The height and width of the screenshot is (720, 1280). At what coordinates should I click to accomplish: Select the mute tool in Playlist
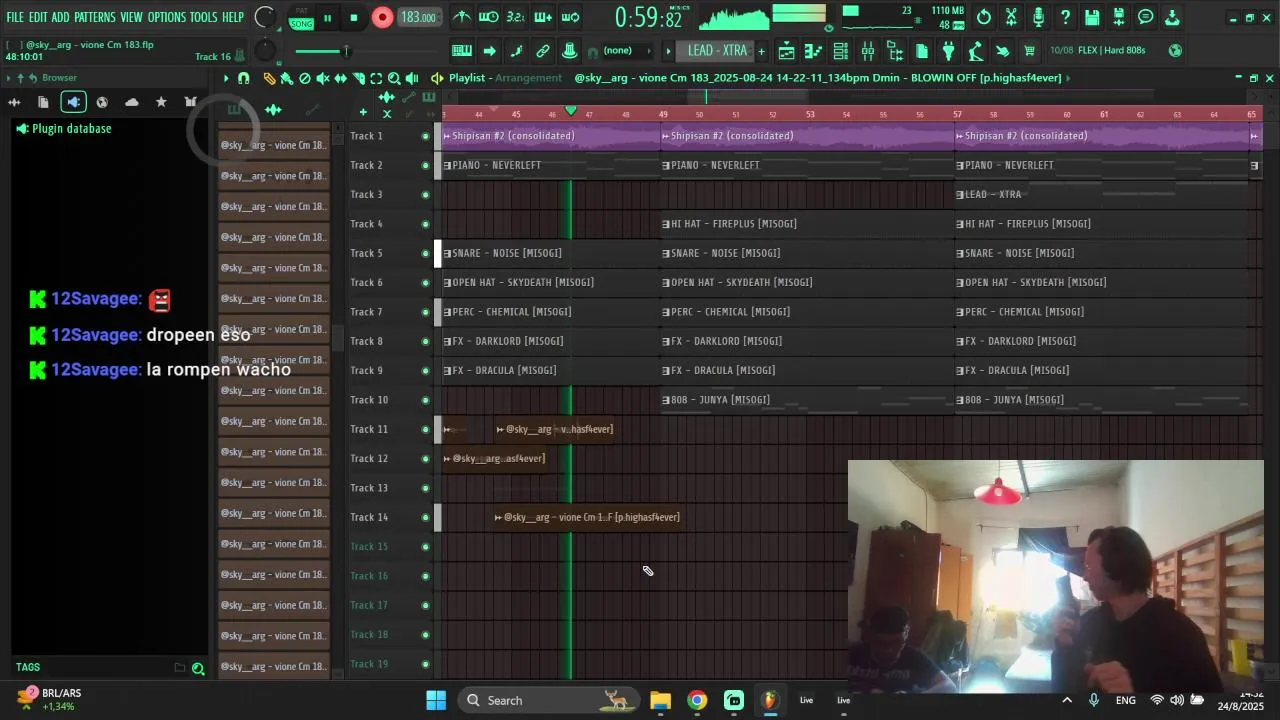[322, 78]
